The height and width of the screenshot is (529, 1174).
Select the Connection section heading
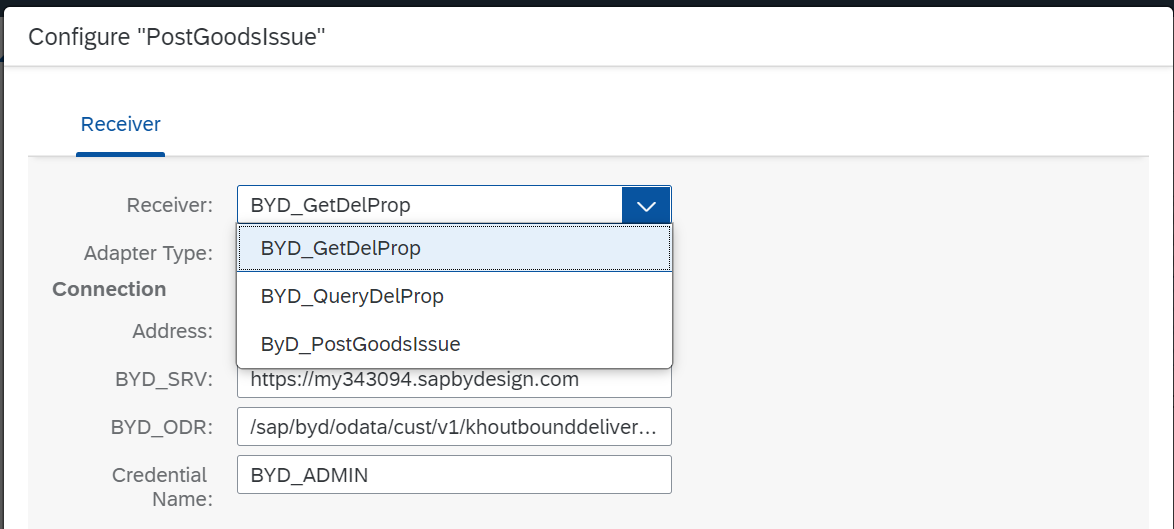coord(109,289)
